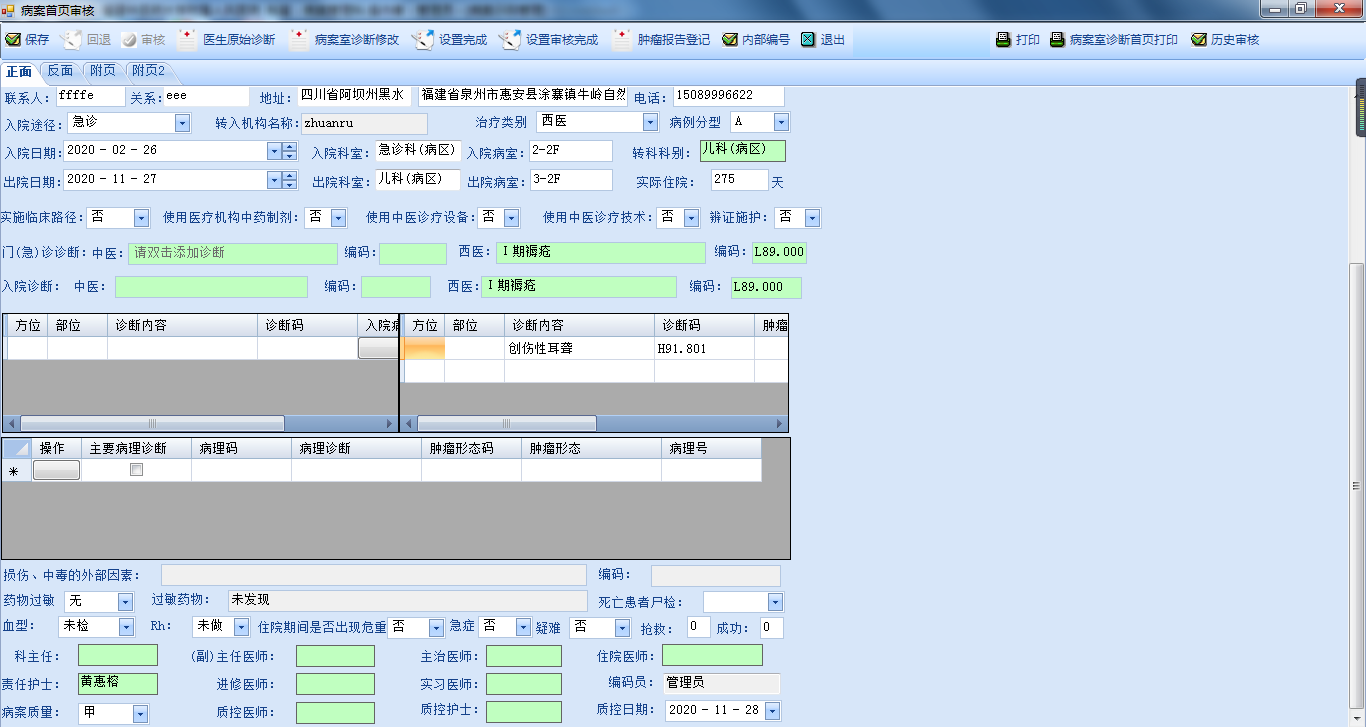1366x727 pixels.
Task: Click the 操作 button in pathology grid row
Action: [56, 470]
